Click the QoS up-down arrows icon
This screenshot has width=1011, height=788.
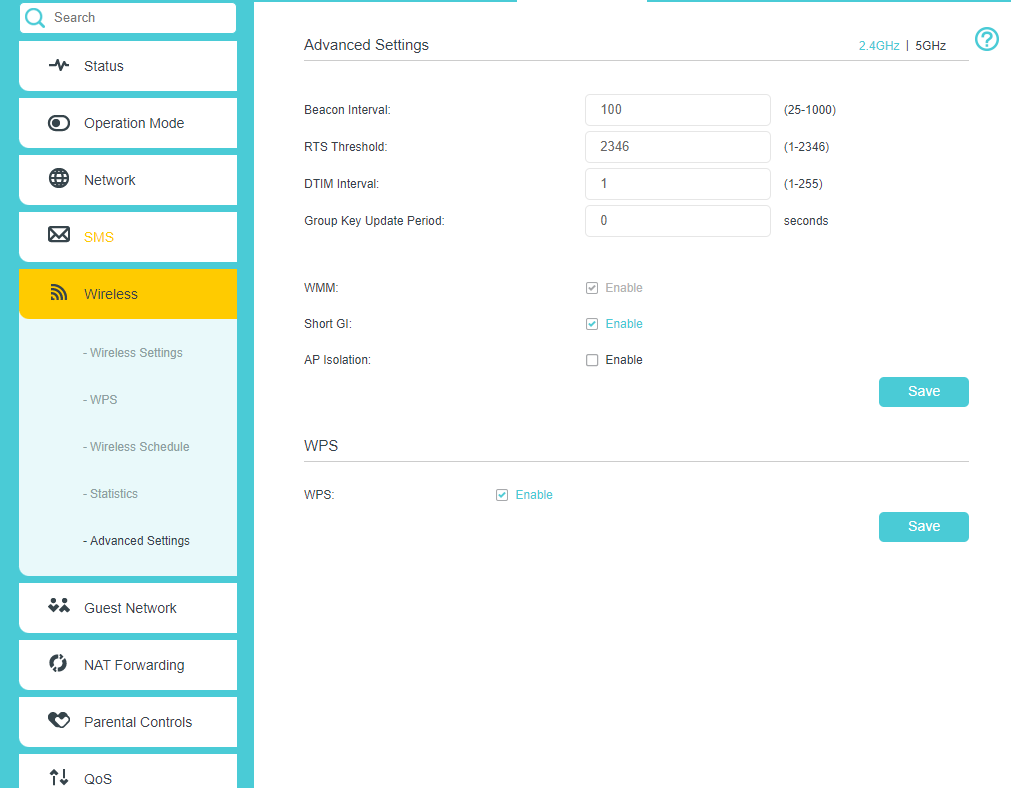(59, 777)
